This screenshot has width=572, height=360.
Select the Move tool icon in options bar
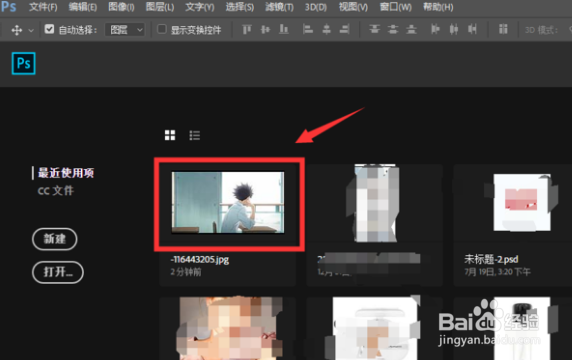click(17, 30)
